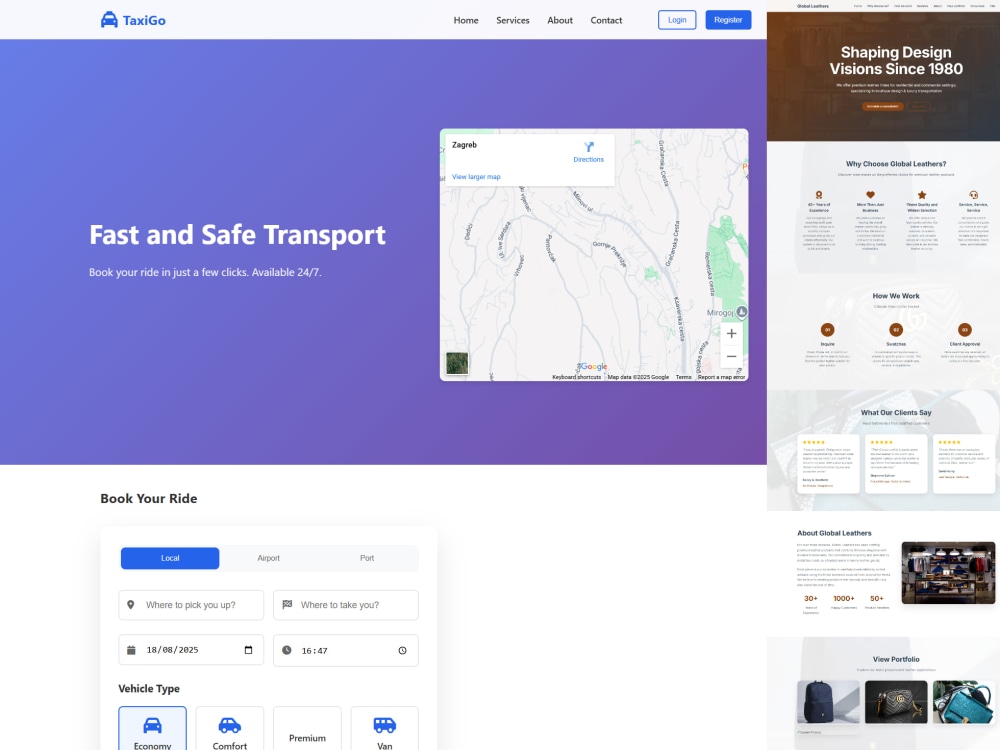Click the pickup location pin icon
Image resolution: width=1000 pixels, height=750 pixels.
(131, 605)
